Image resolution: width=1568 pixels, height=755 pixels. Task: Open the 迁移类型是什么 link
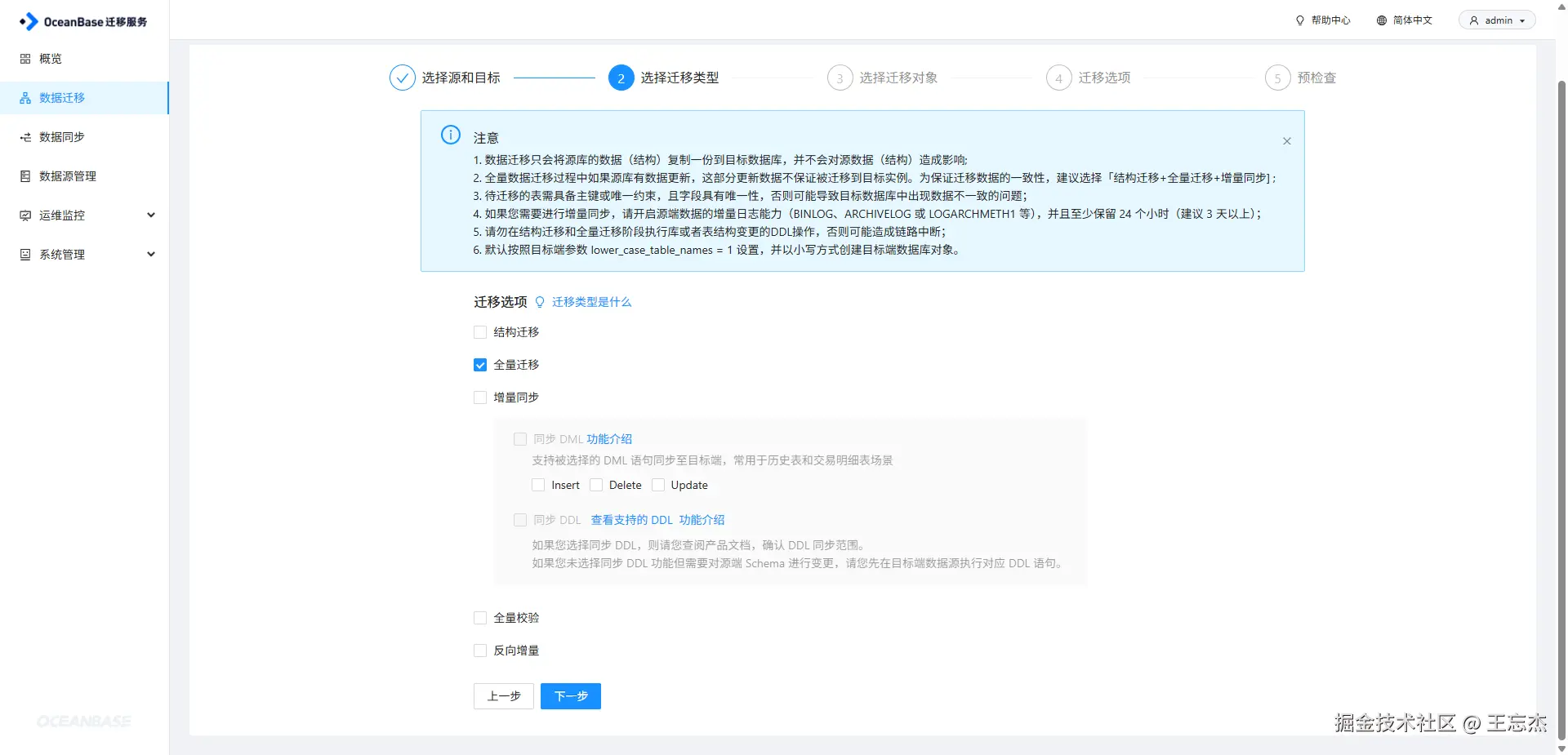[x=592, y=302]
